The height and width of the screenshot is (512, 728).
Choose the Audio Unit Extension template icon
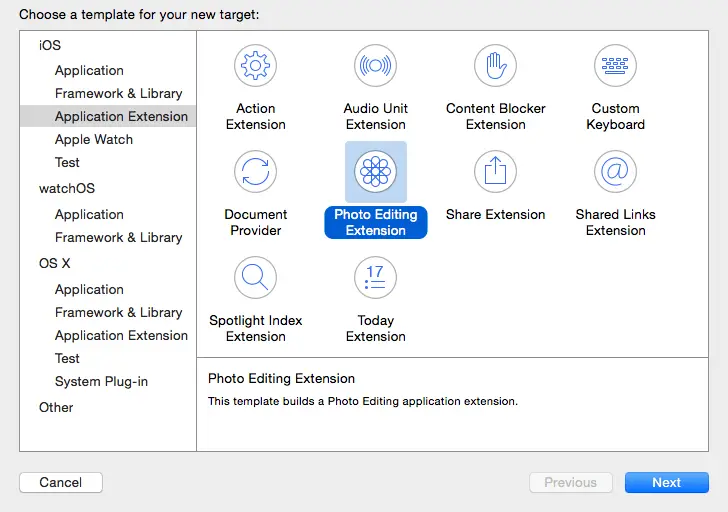coord(375,66)
